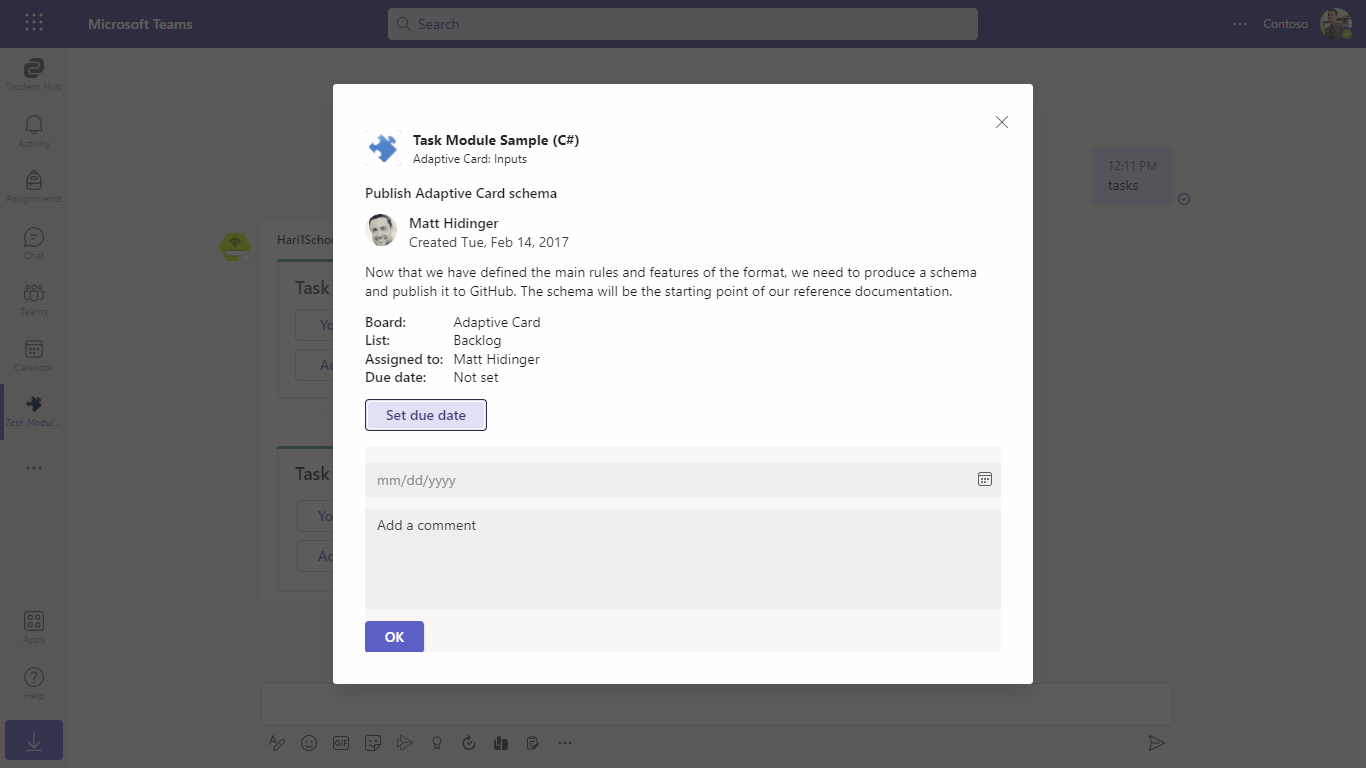
Task: Click the Set due date button
Action: (x=426, y=415)
